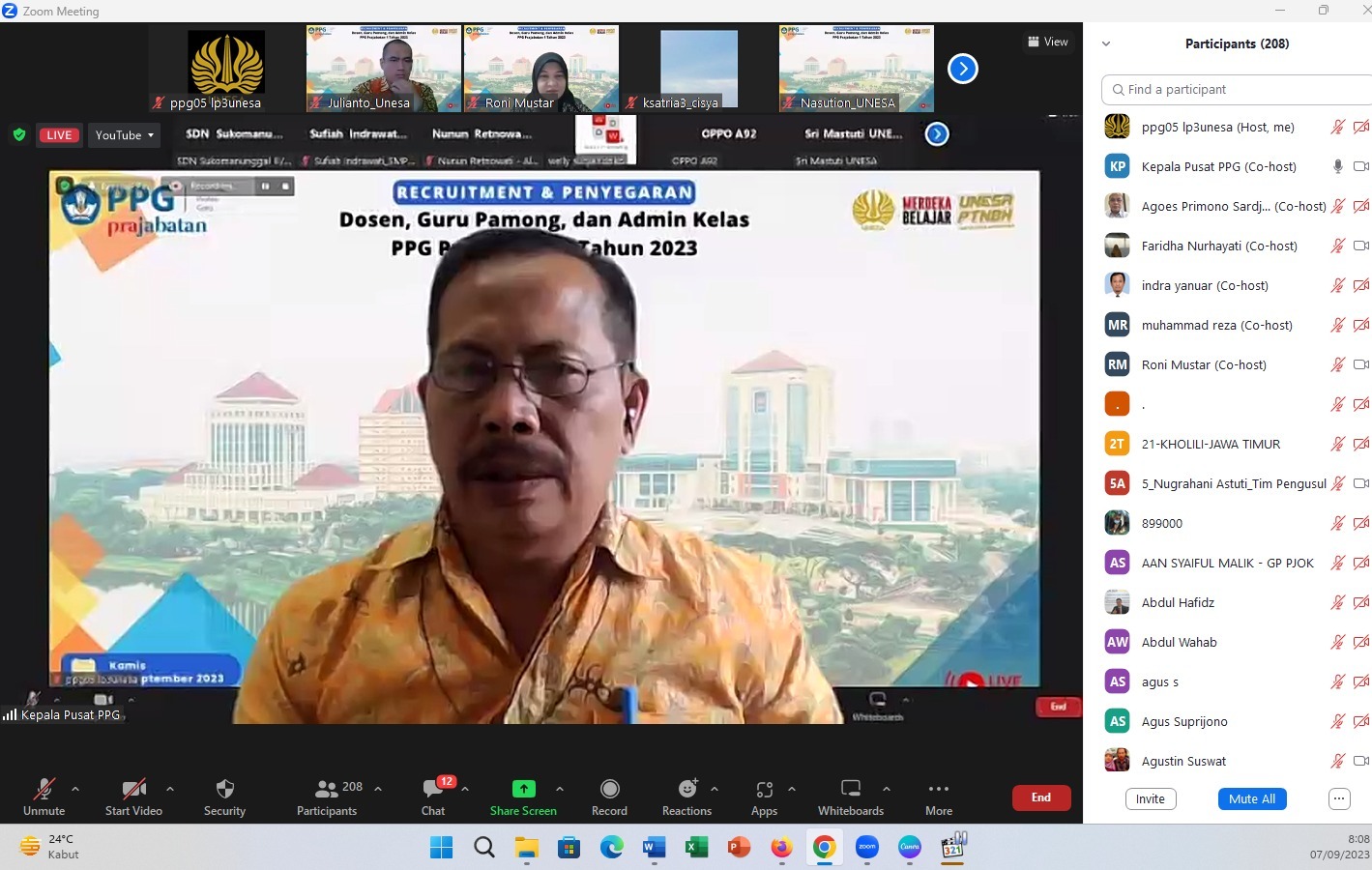
Task: Open the More three-dots menu
Action: coord(939,789)
